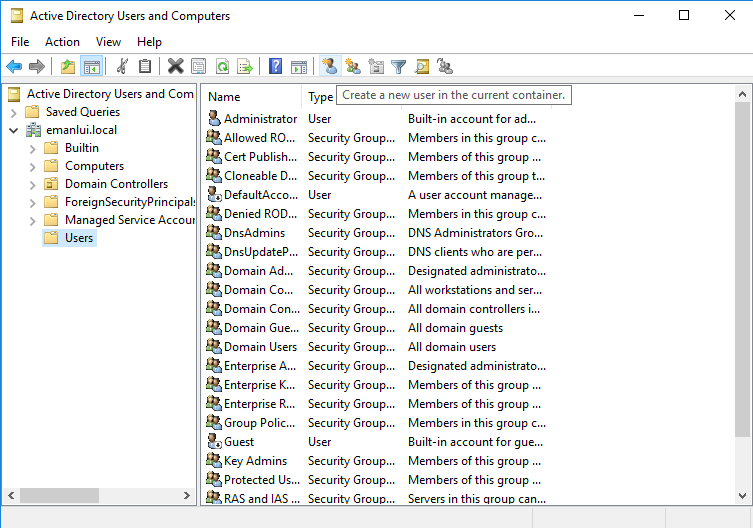This screenshot has width=753, height=528.
Task: Open Help via blue question mark icon
Action: [275, 67]
